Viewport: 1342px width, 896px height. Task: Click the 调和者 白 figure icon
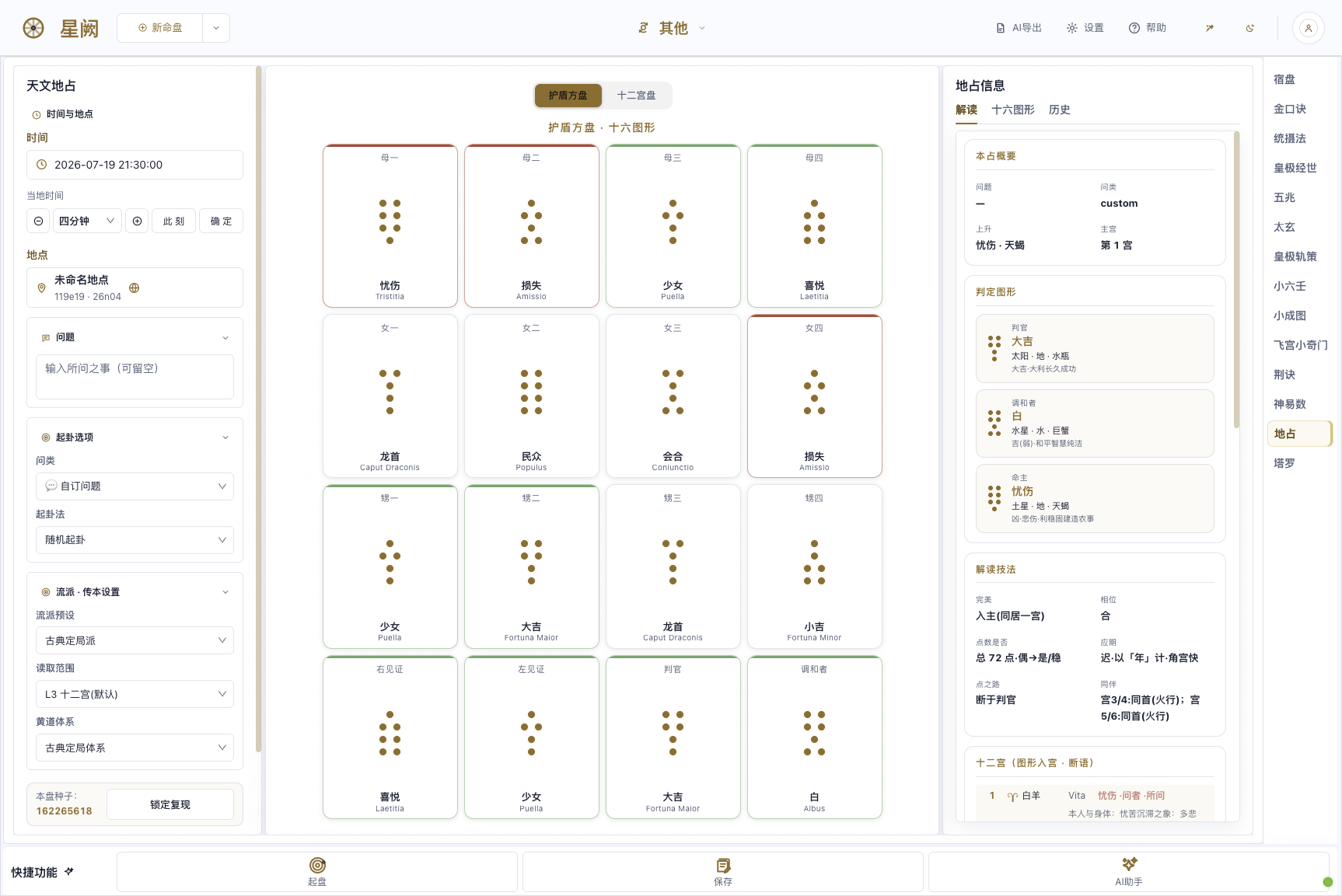[x=994, y=424]
